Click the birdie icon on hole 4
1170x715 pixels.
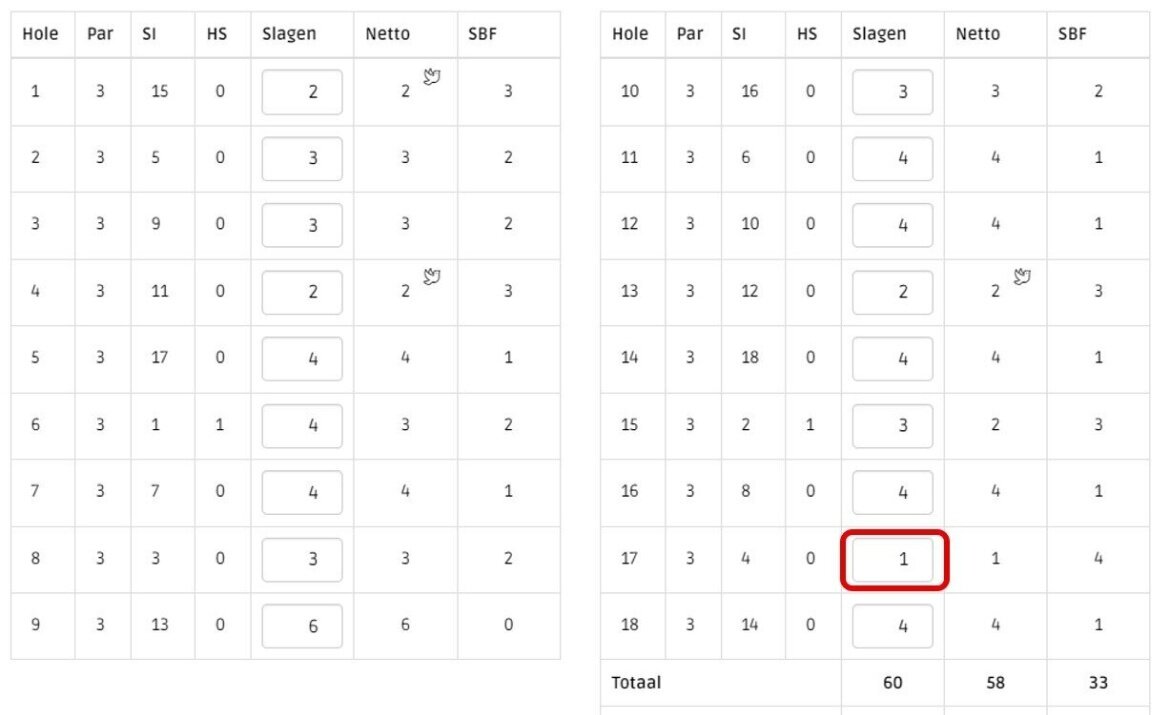pos(431,277)
